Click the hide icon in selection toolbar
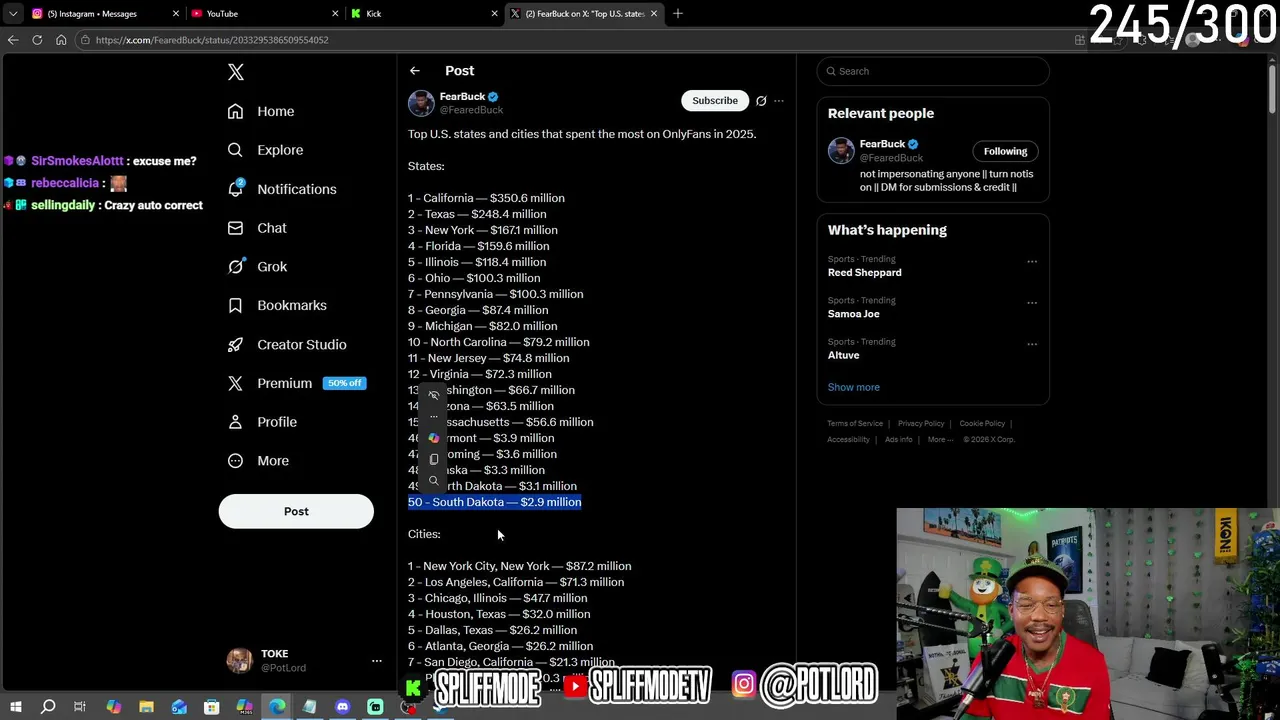Viewport: 1280px width, 720px height. (434, 395)
